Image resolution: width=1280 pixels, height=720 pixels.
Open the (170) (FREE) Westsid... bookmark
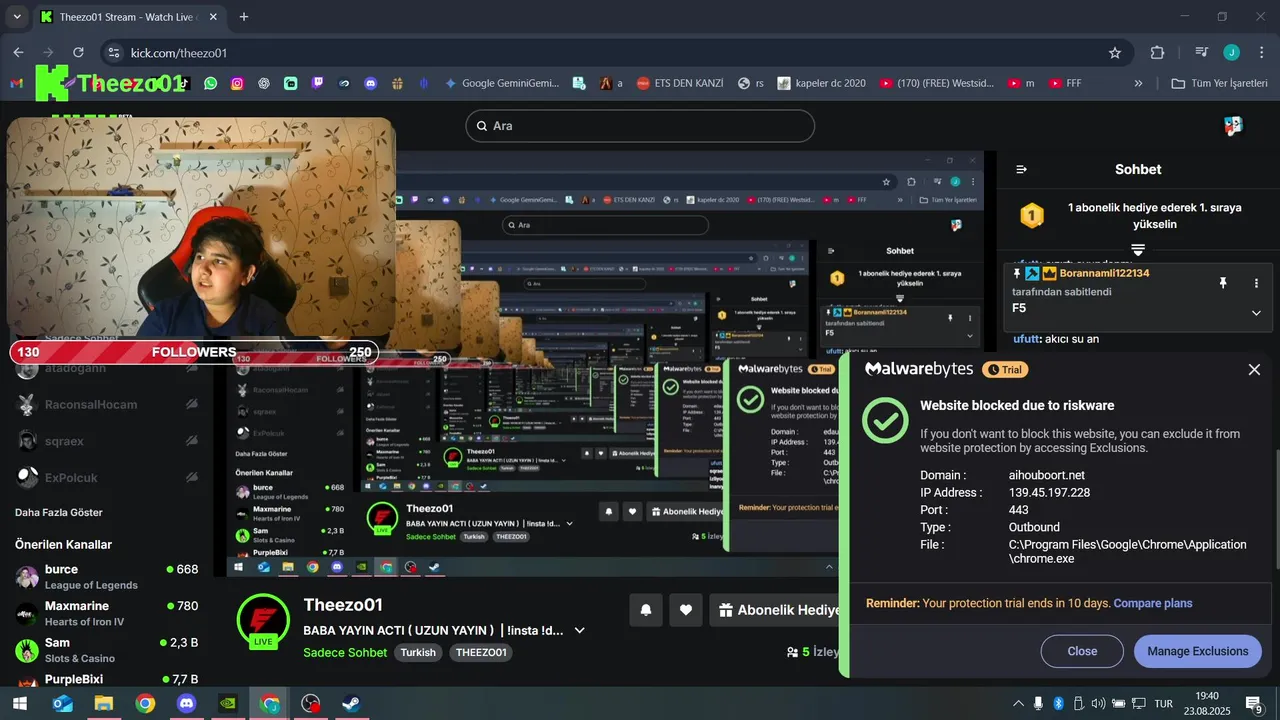click(936, 83)
